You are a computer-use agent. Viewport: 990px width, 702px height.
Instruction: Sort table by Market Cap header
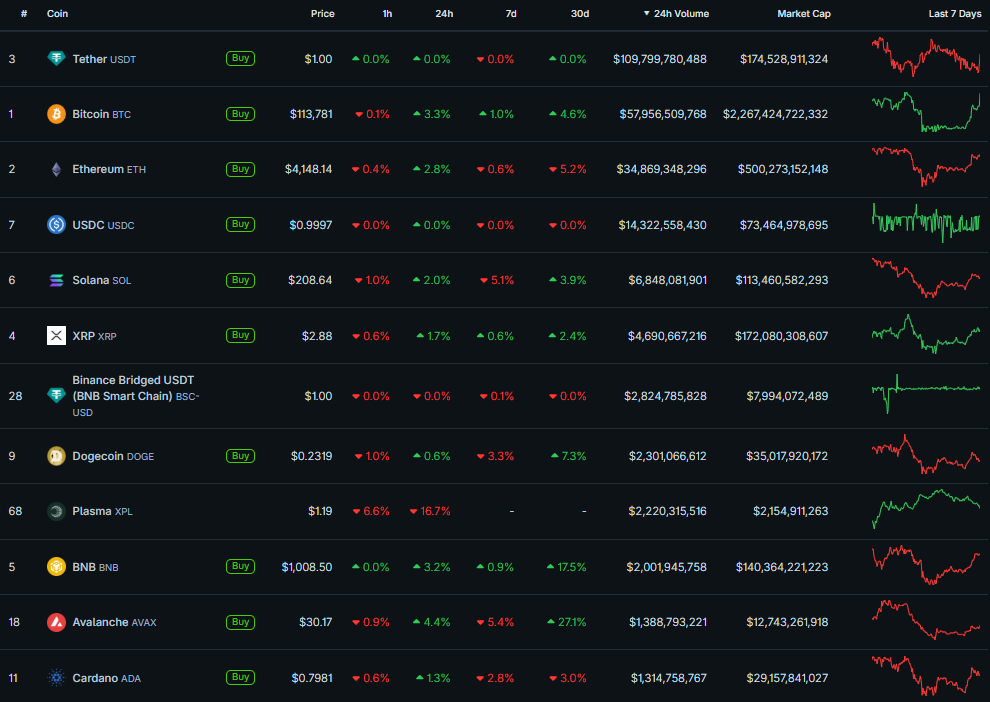point(804,14)
